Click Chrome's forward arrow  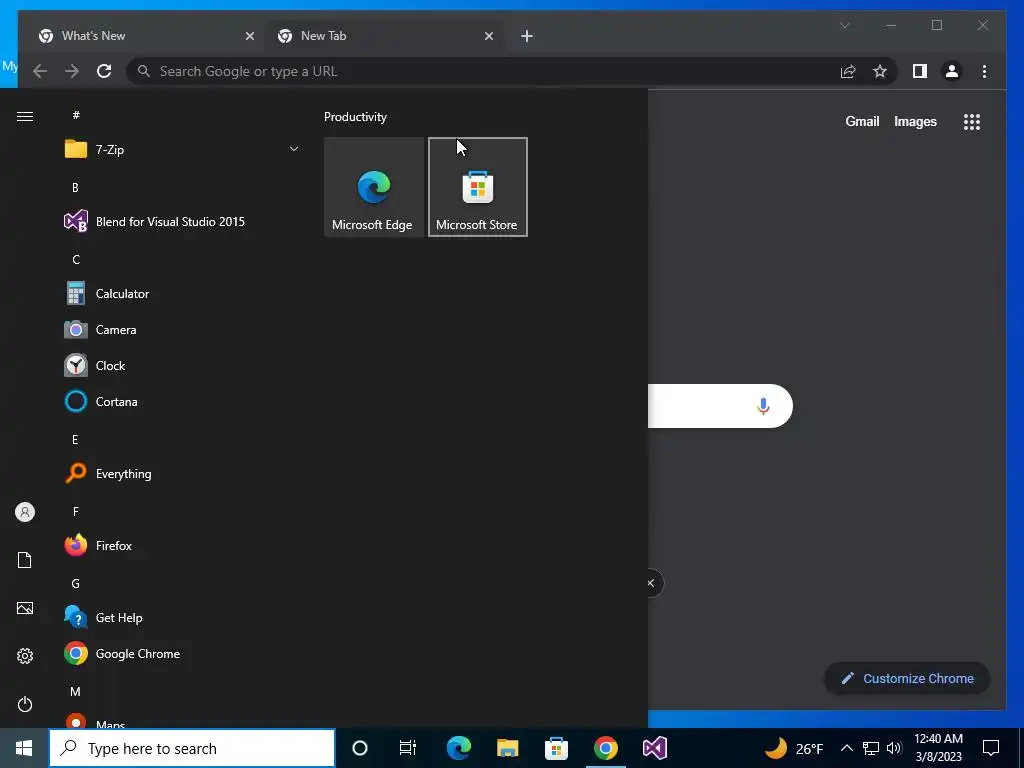(72, 71)
